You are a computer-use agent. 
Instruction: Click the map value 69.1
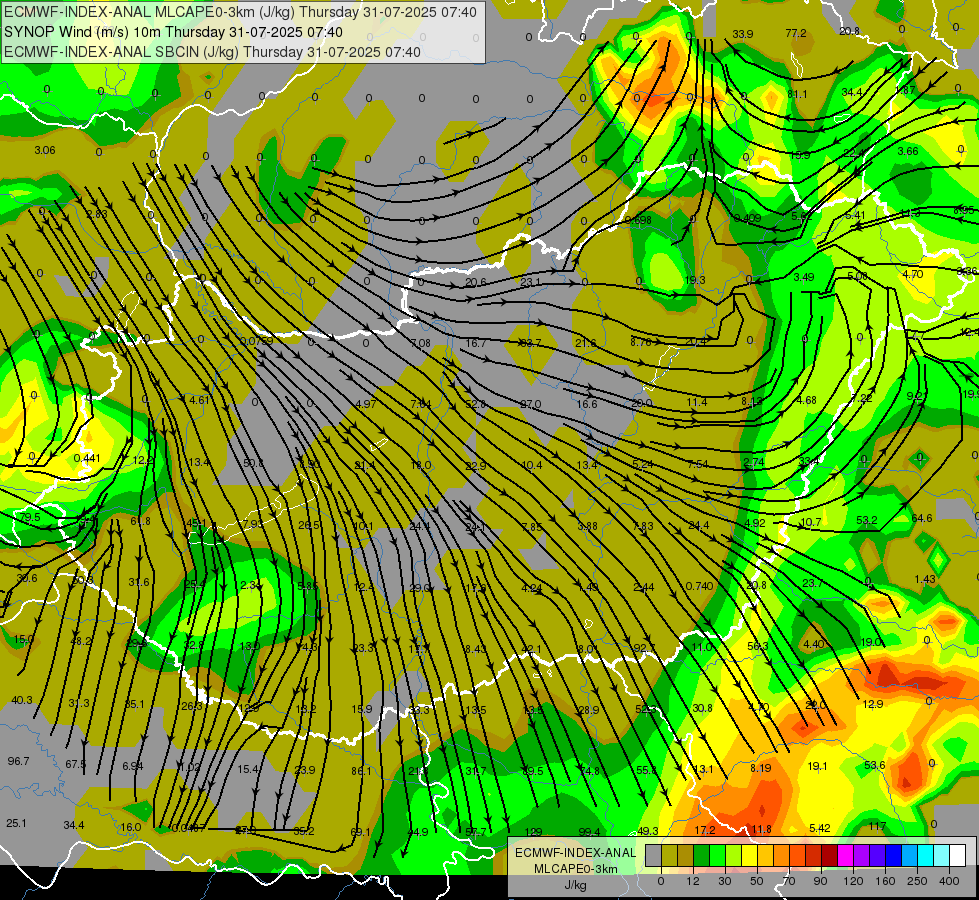point(360,831)
